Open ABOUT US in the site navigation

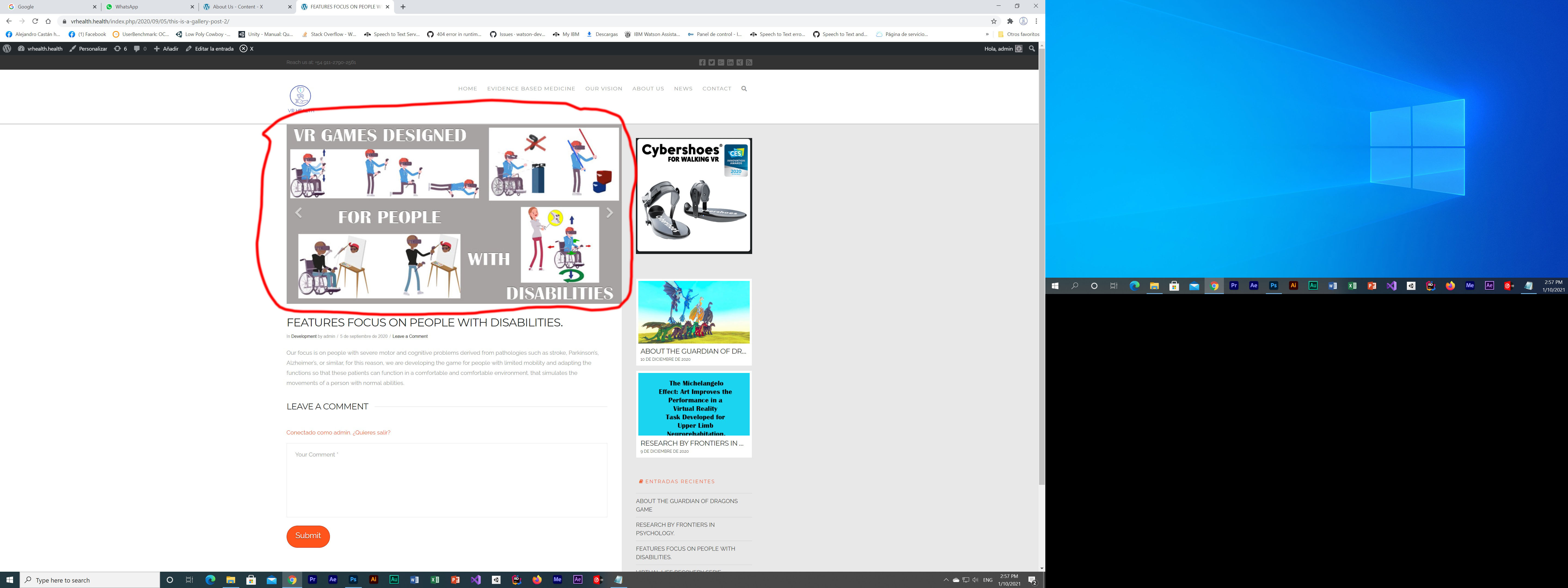[x=648, y=89]
